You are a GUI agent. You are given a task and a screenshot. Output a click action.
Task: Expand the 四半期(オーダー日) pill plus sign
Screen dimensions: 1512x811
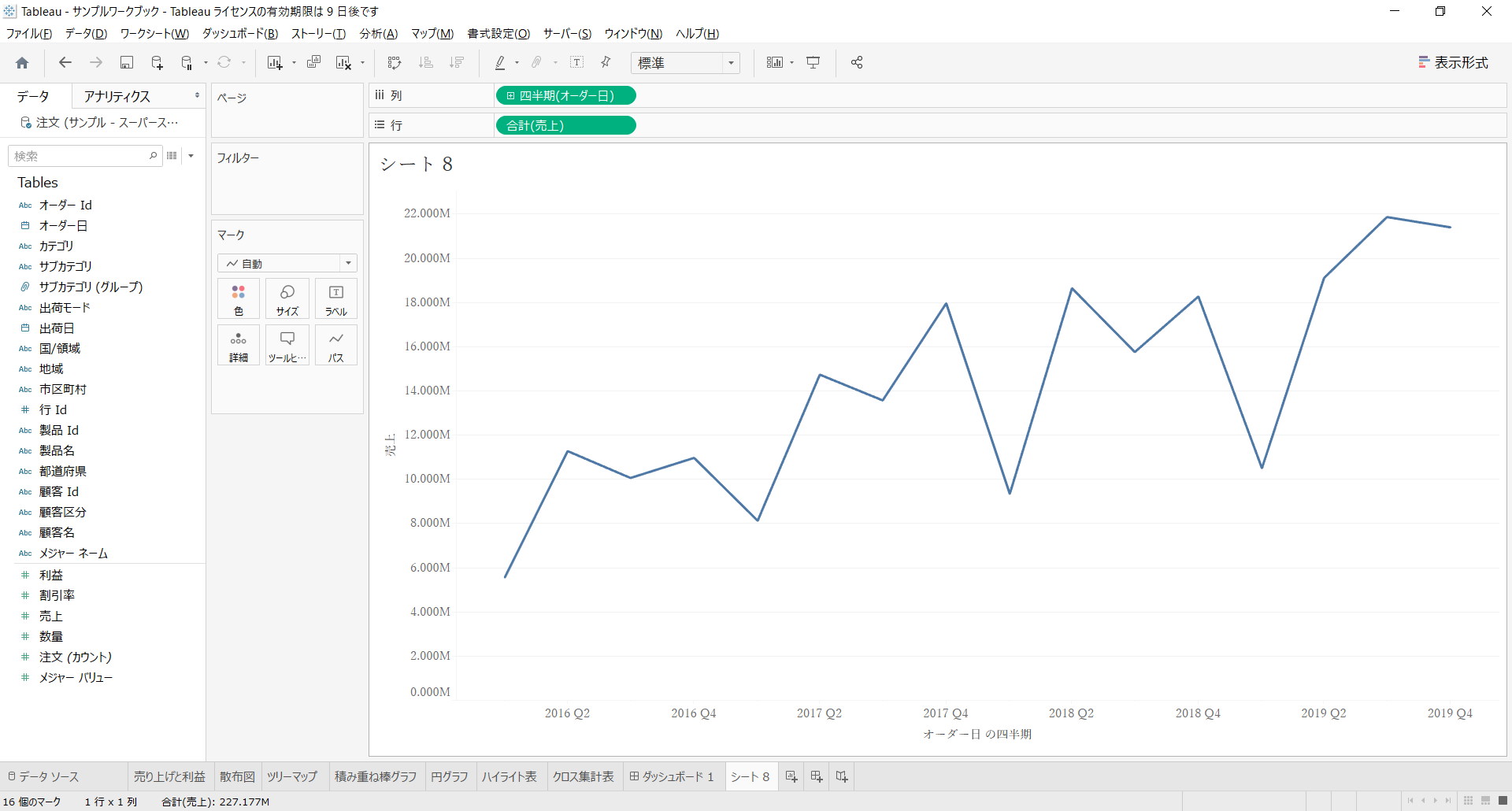510,96
